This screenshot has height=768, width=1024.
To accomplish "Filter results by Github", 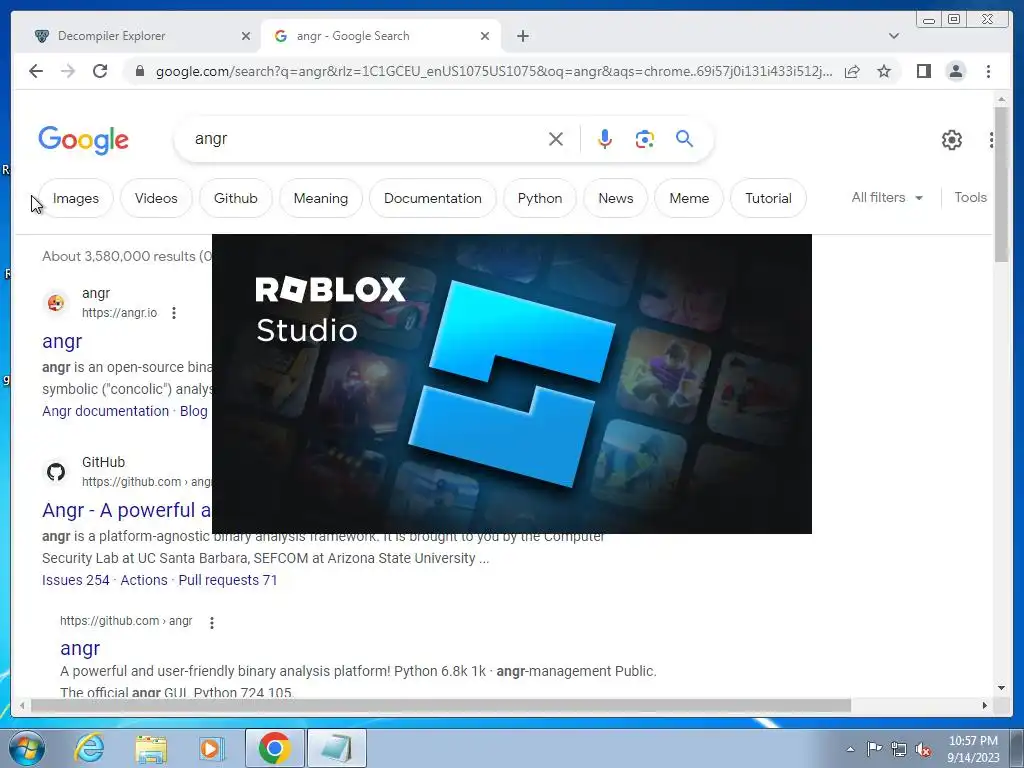I will coord(236,198).
